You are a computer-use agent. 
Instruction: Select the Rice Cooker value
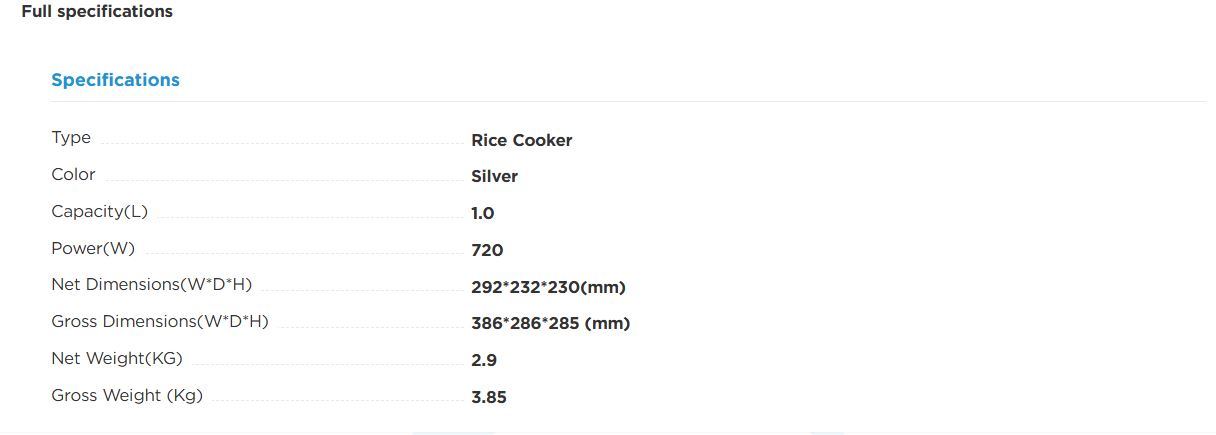pos(522,141)
